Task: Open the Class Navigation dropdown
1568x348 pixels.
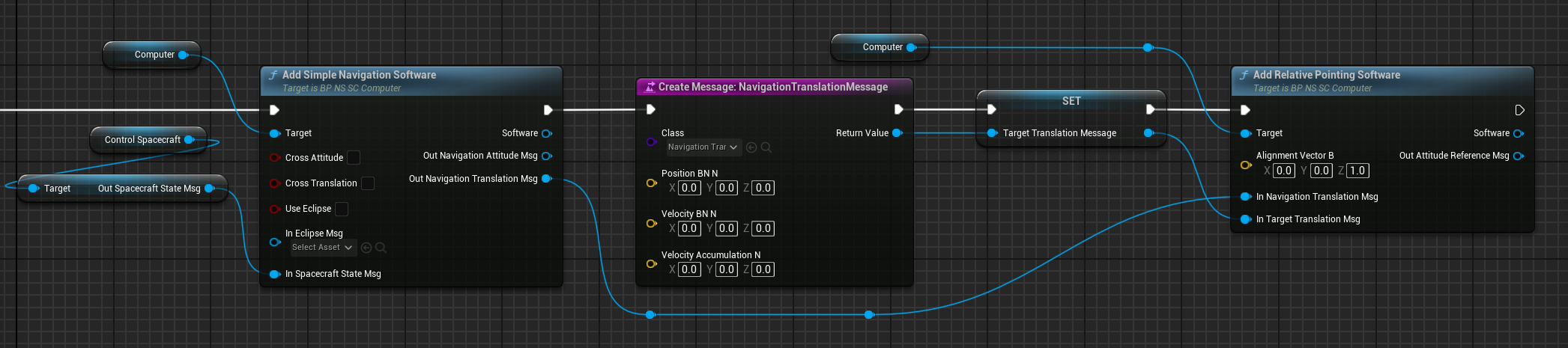Action: tap(703, 147)
